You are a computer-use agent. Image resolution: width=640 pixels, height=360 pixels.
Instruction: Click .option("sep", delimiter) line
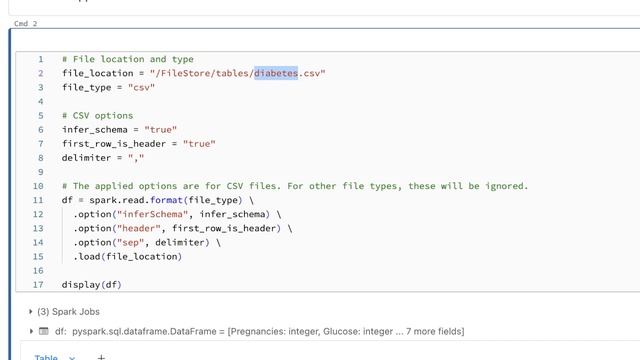tap(147, 242)
